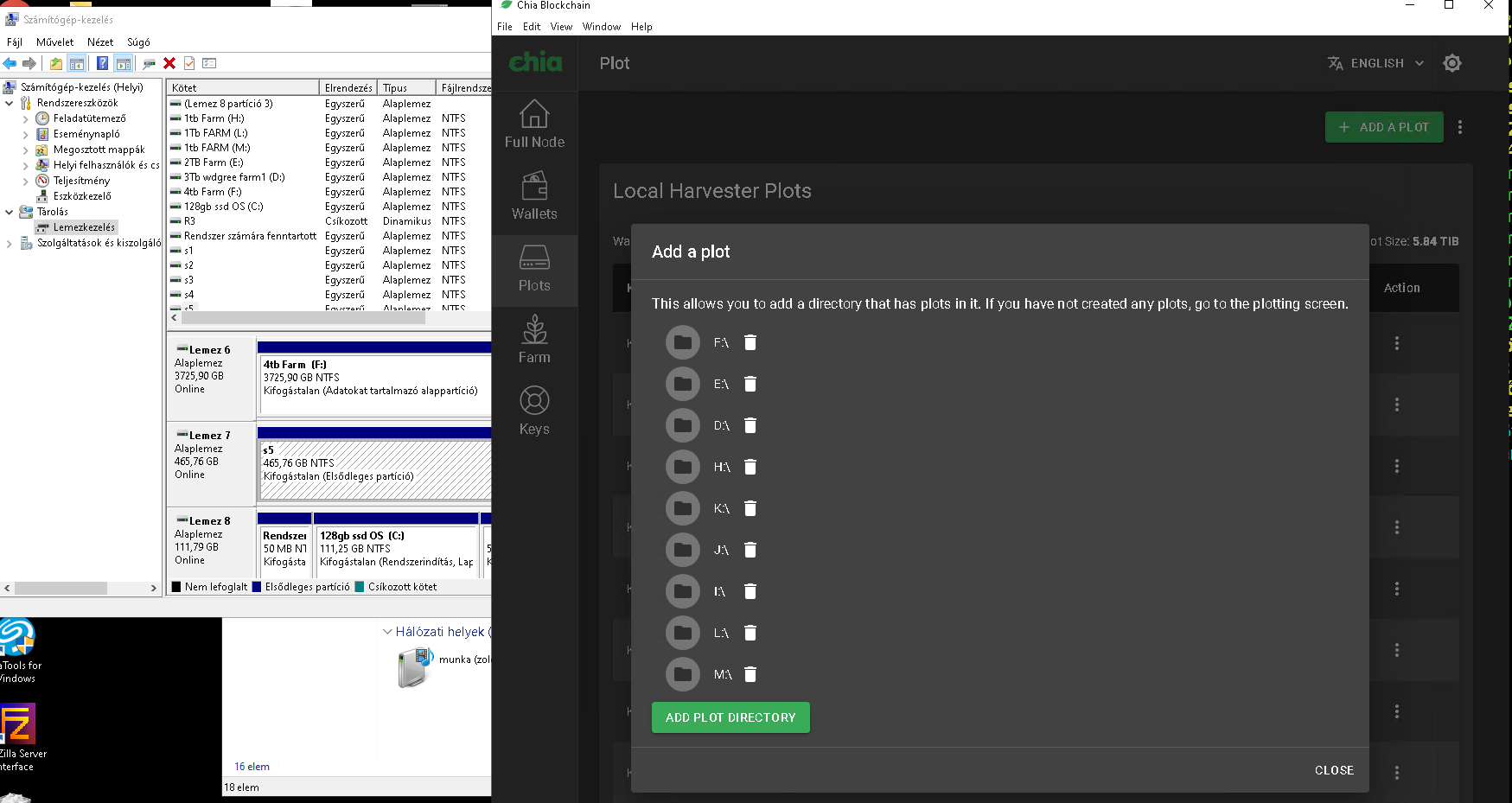This screenshot has width=1512, height=803.
Task: Delete the K:\ plot directory
Action: [x=750, y=508]
